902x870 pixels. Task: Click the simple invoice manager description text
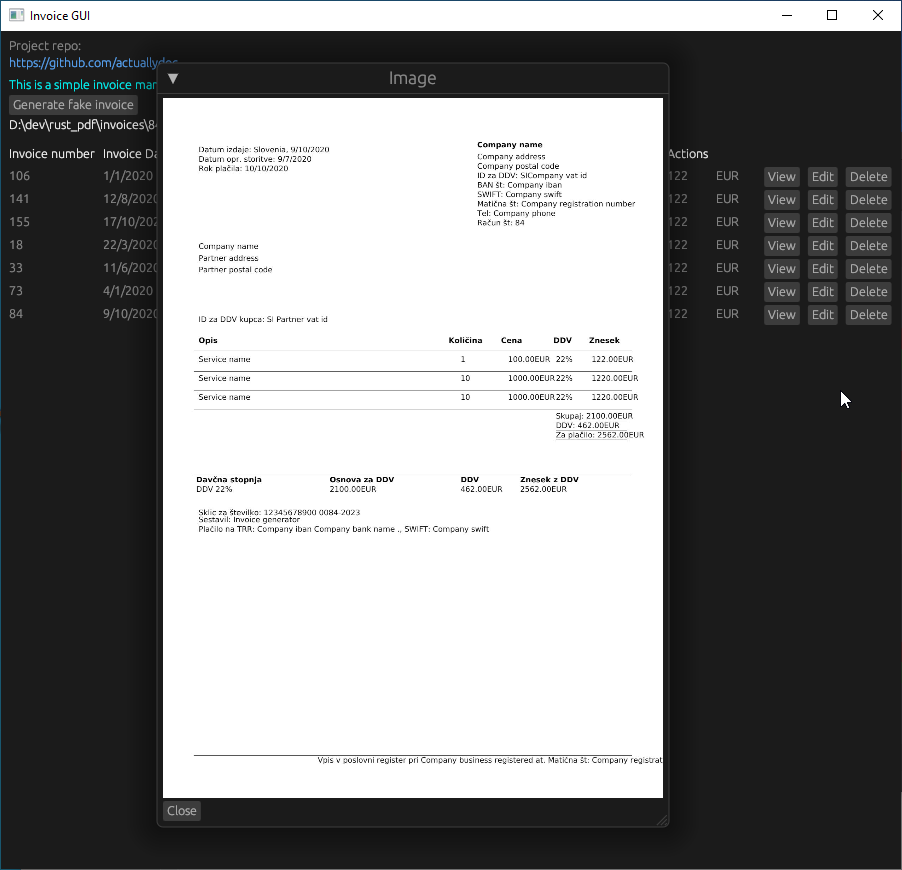(83, 85)
